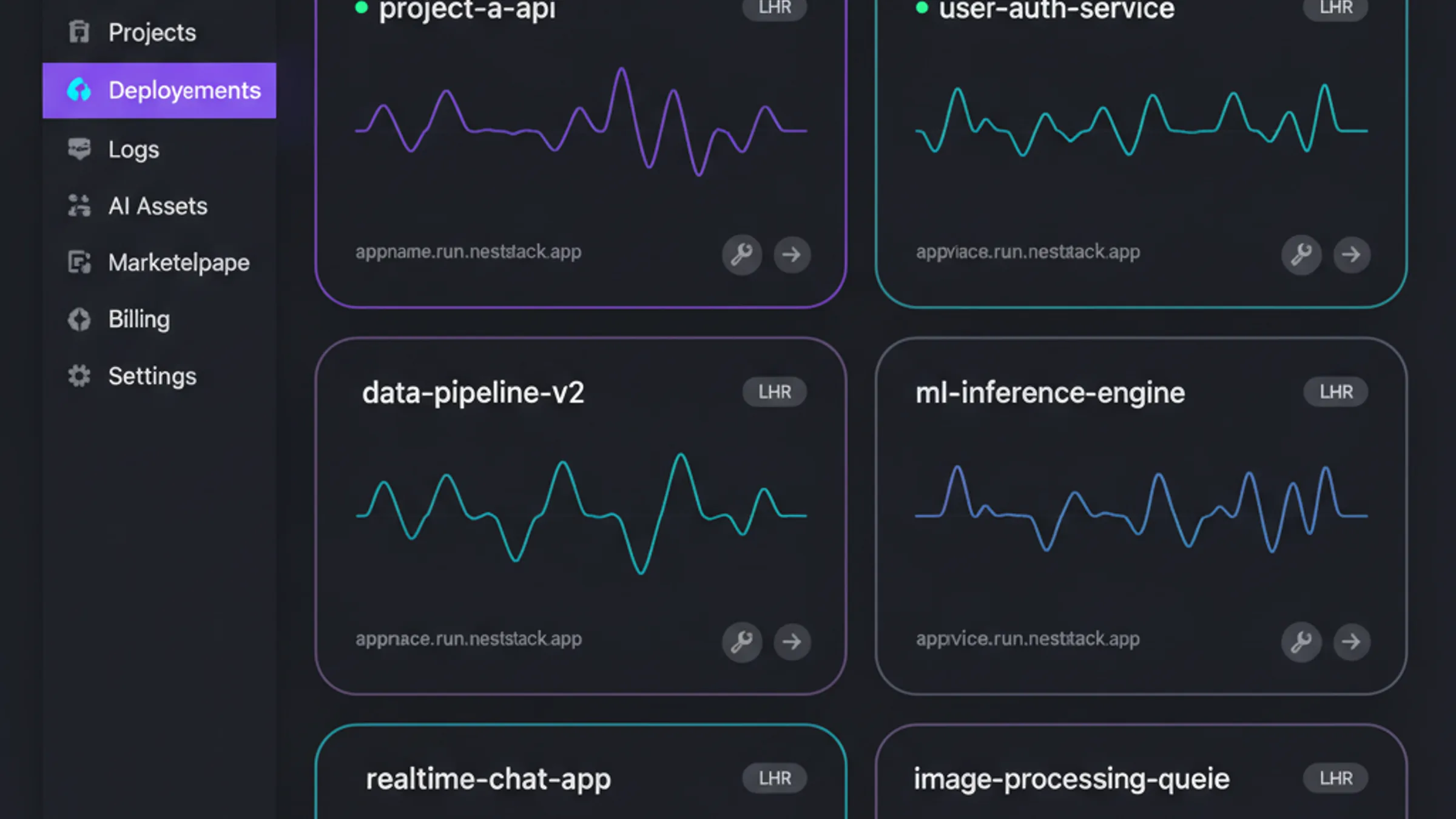Click the Projects building icon
Image resolution: width=1456 pixels, height=819 pixels.
79,32
